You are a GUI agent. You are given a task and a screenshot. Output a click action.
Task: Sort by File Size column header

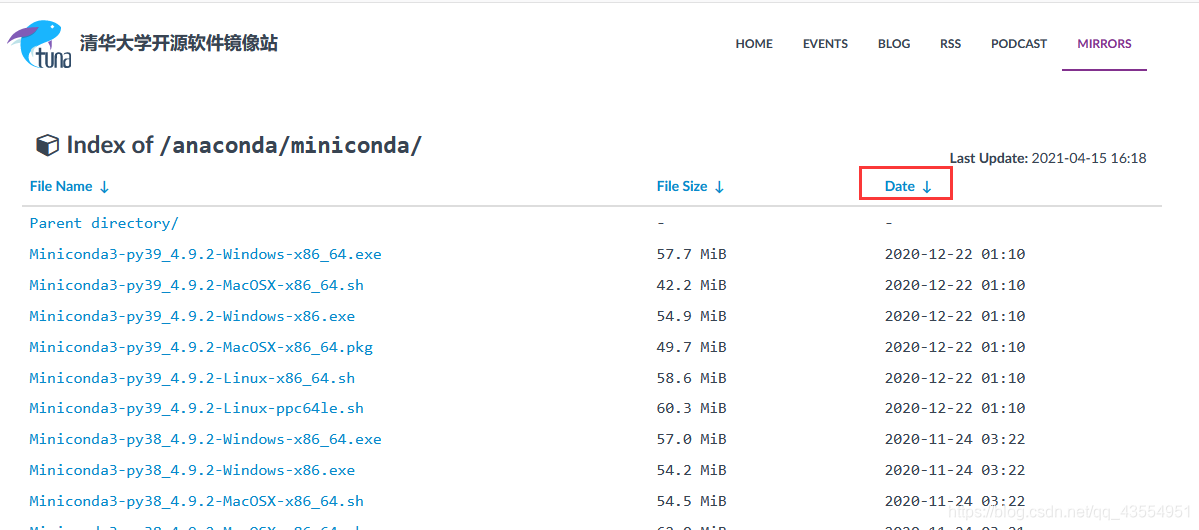690,186
